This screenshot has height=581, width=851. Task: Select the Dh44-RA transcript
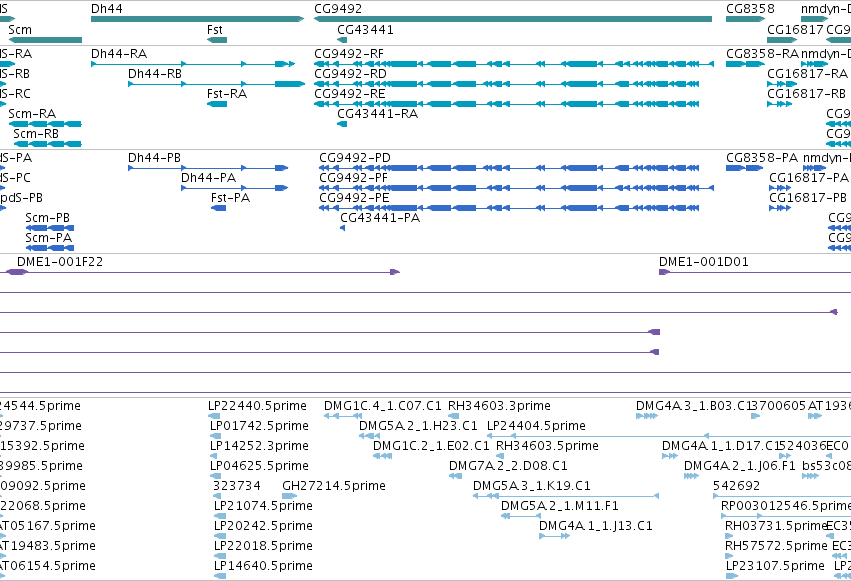point(193,65)
